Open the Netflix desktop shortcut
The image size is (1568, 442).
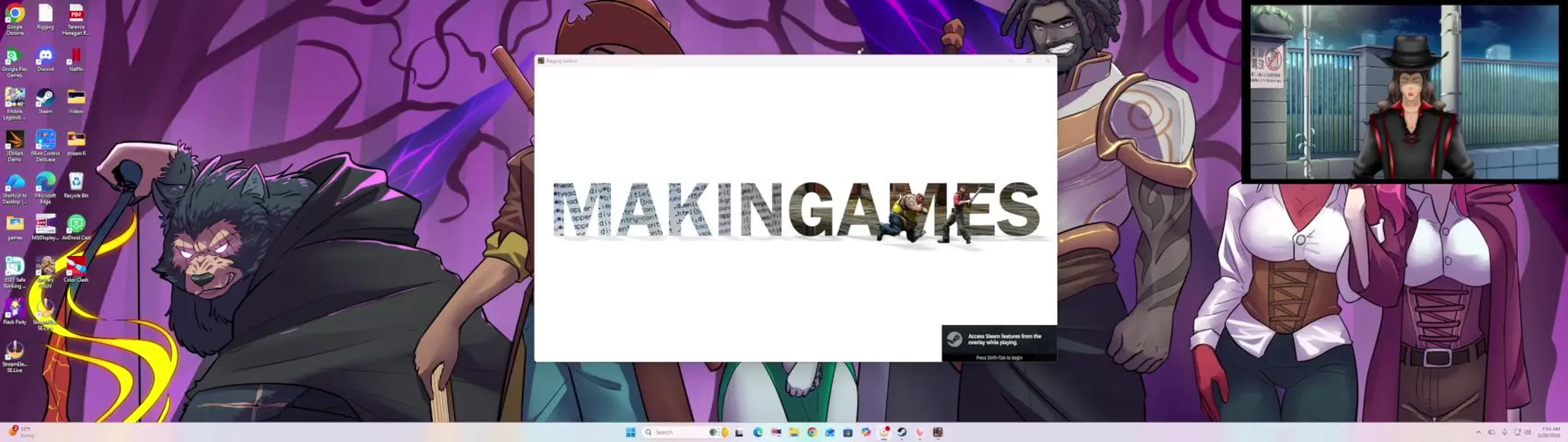76,59
